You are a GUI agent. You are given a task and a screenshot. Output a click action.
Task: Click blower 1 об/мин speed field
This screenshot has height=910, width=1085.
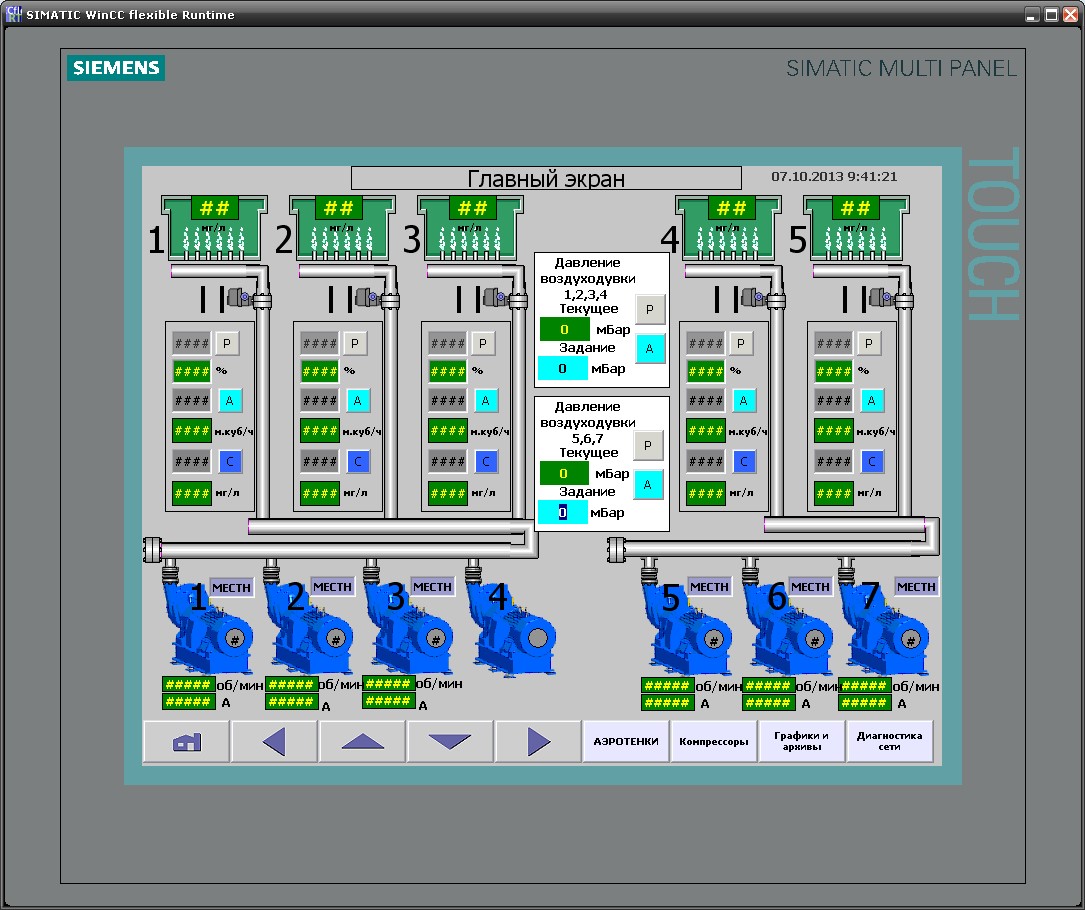click(x=188, y=685)
